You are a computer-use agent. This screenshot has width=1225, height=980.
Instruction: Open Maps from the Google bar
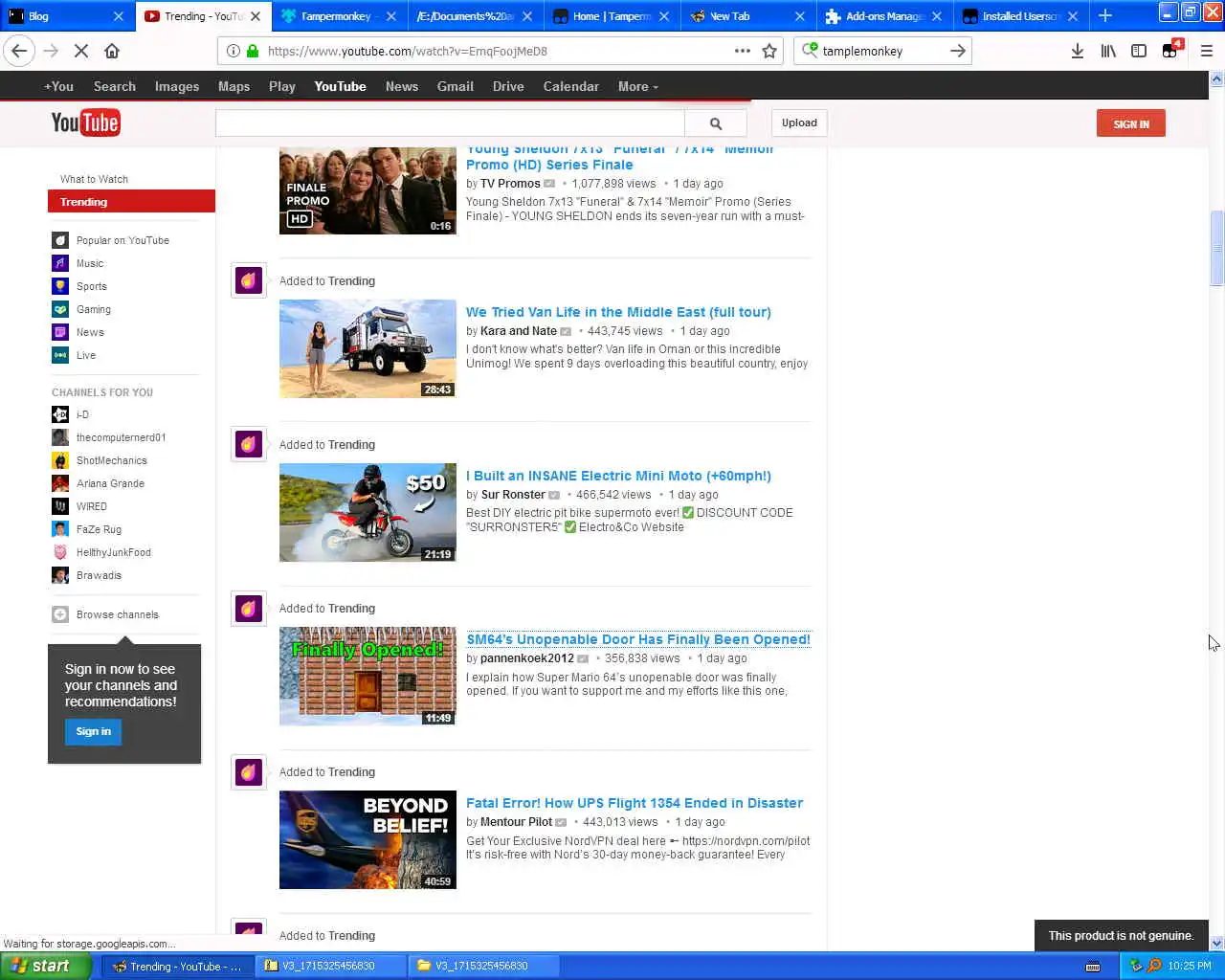click(x=234, y=86)
